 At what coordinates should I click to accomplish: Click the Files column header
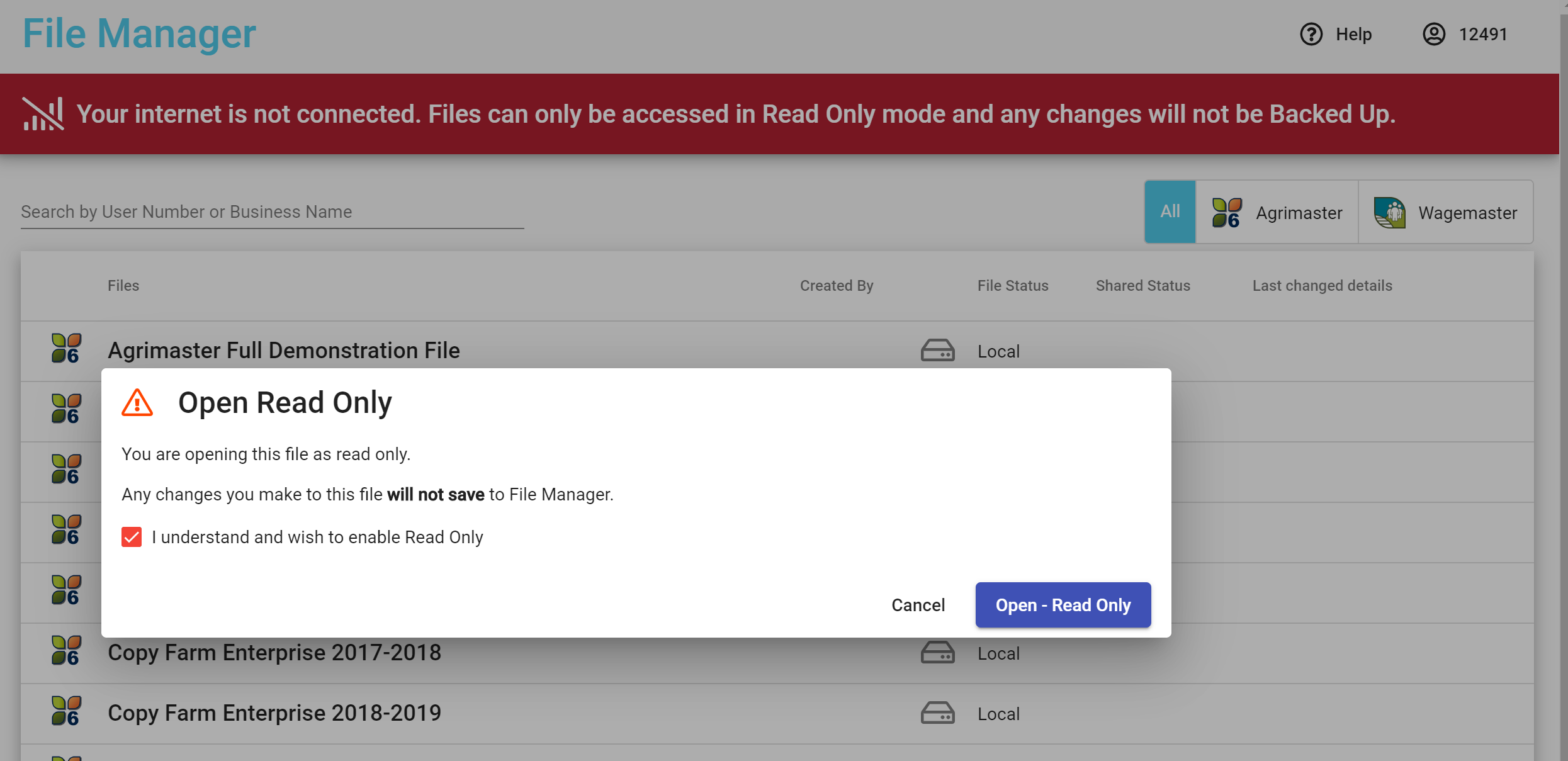[x=123, y=286]
